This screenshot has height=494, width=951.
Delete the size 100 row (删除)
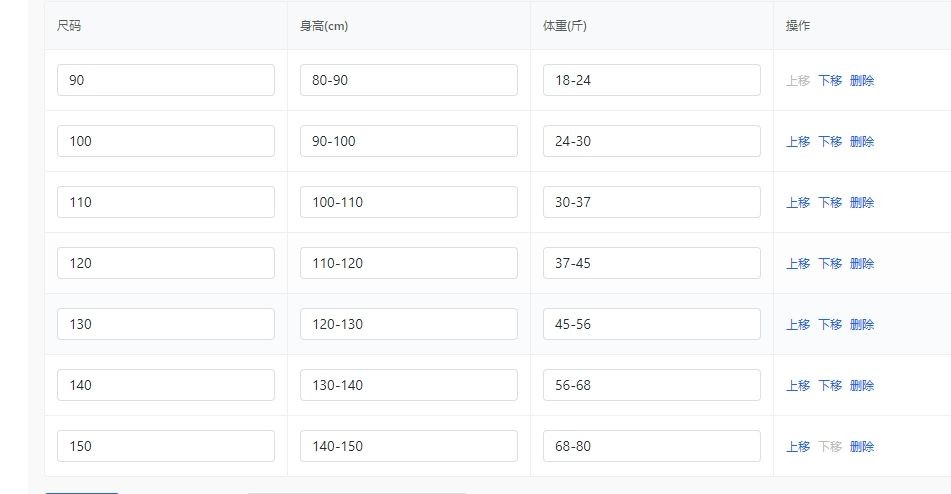[x=862, y=142]
